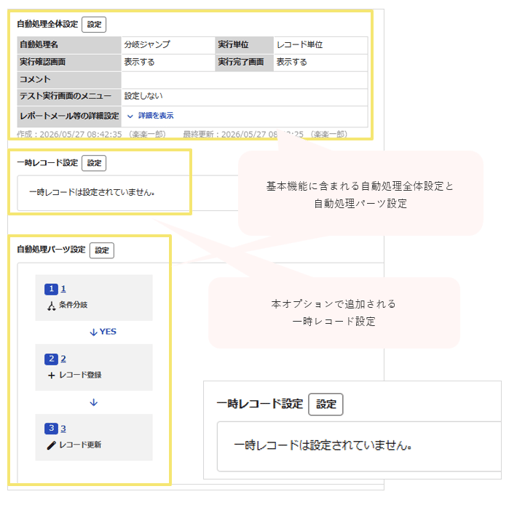Open the 詳細を表示 link

click(x=156, y=116)
